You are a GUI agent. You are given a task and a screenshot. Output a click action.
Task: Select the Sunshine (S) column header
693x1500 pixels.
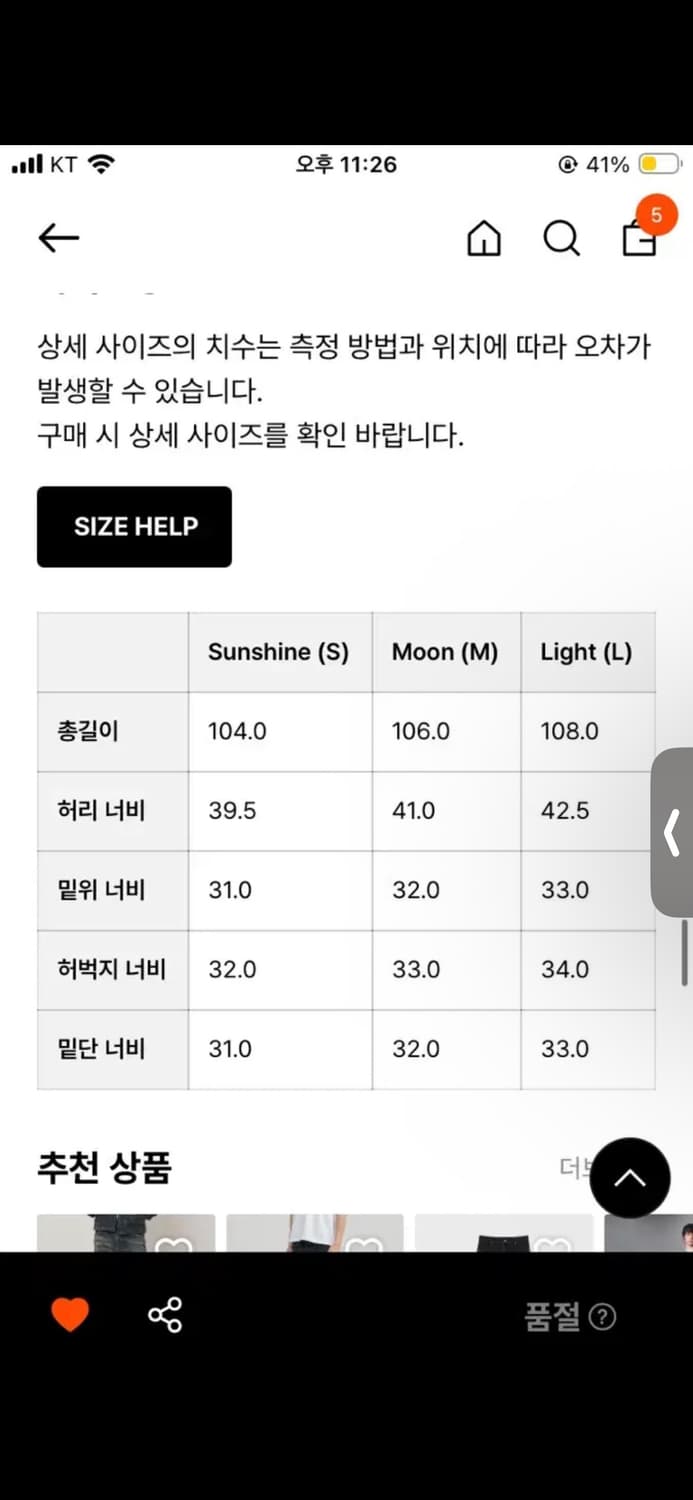point(279,651)
